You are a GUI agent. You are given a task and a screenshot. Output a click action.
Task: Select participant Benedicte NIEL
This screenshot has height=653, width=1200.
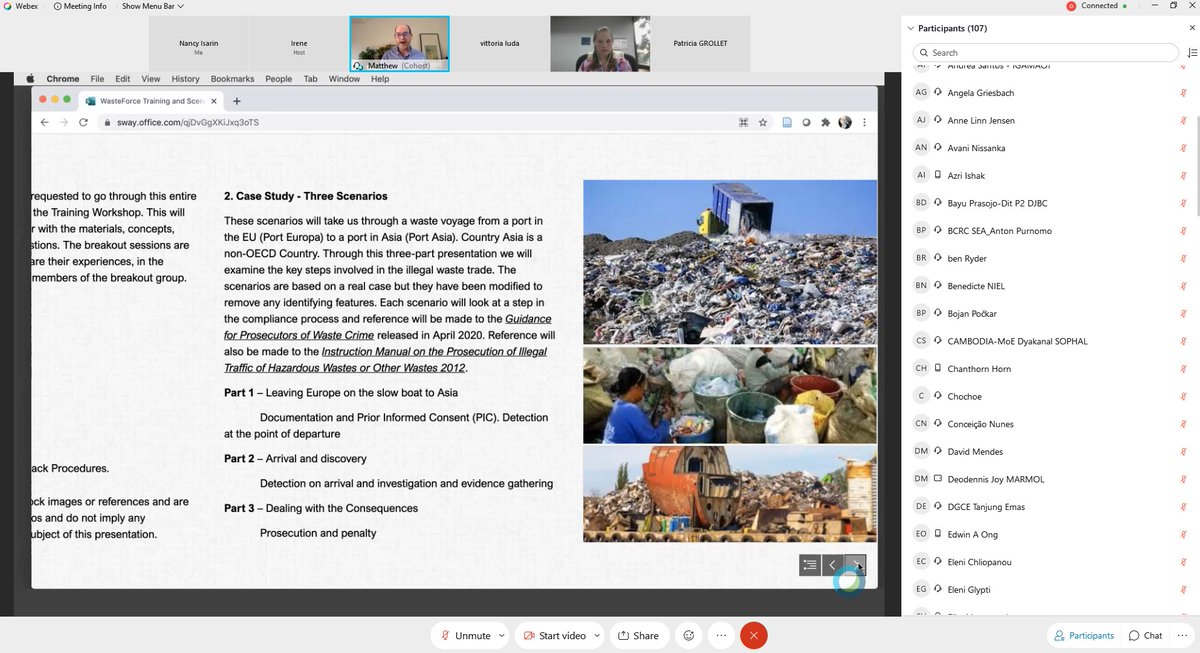[x=1050, y=286]
